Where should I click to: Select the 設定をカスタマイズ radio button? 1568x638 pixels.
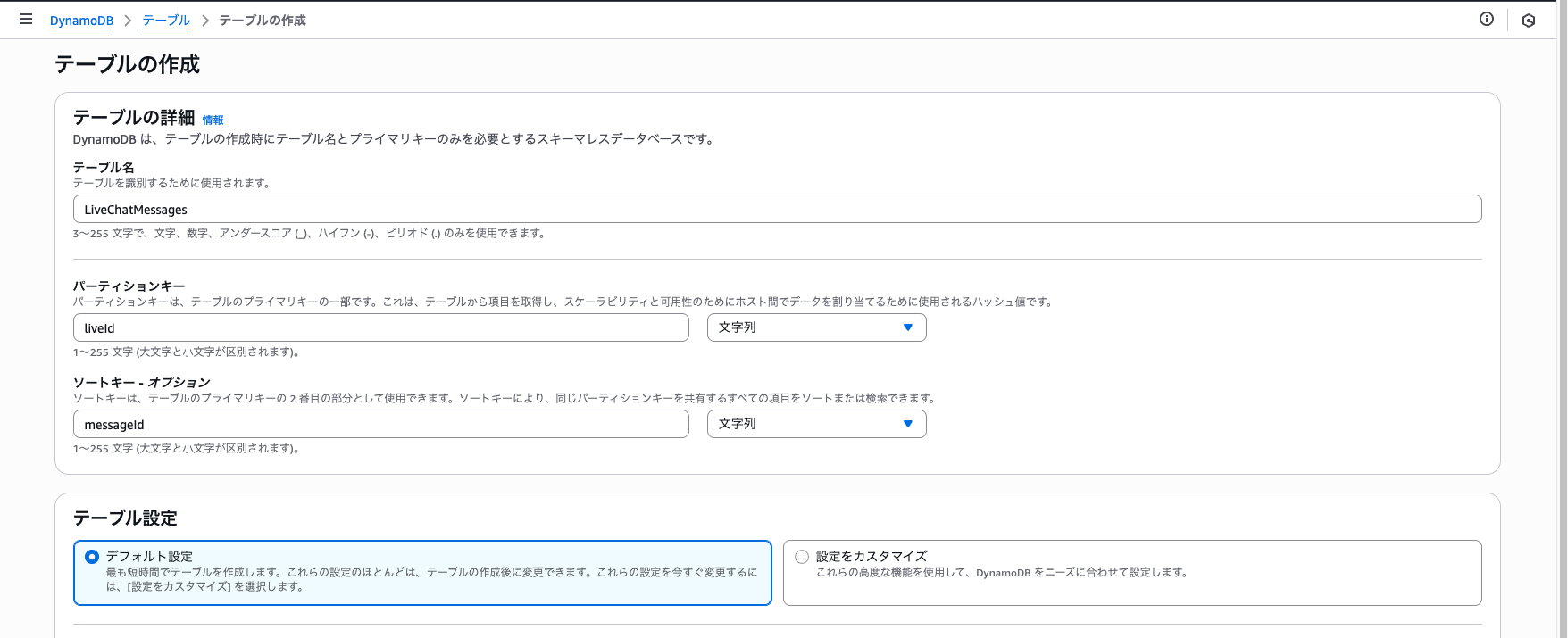point(802,557)
